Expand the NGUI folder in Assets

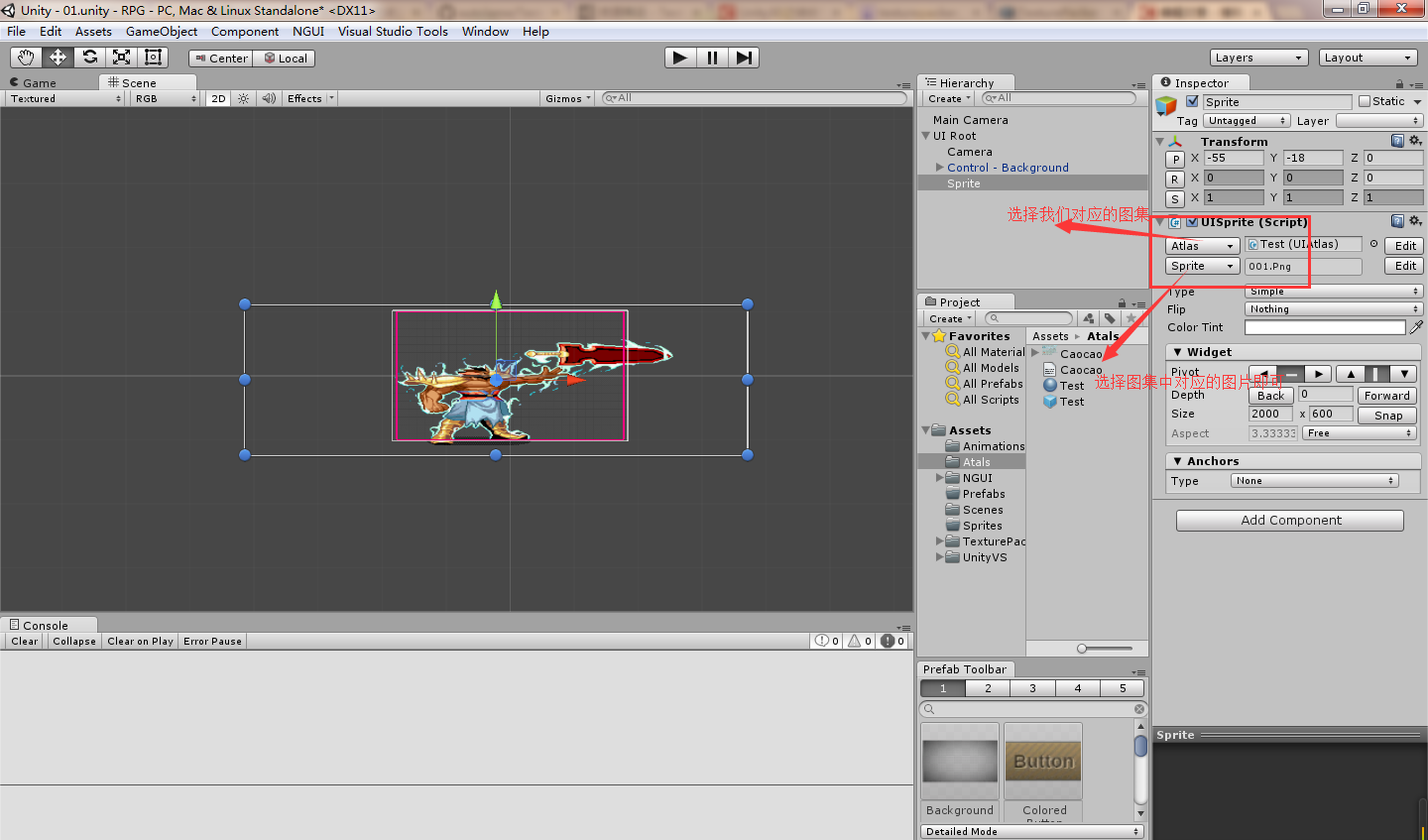coord(938,477)
